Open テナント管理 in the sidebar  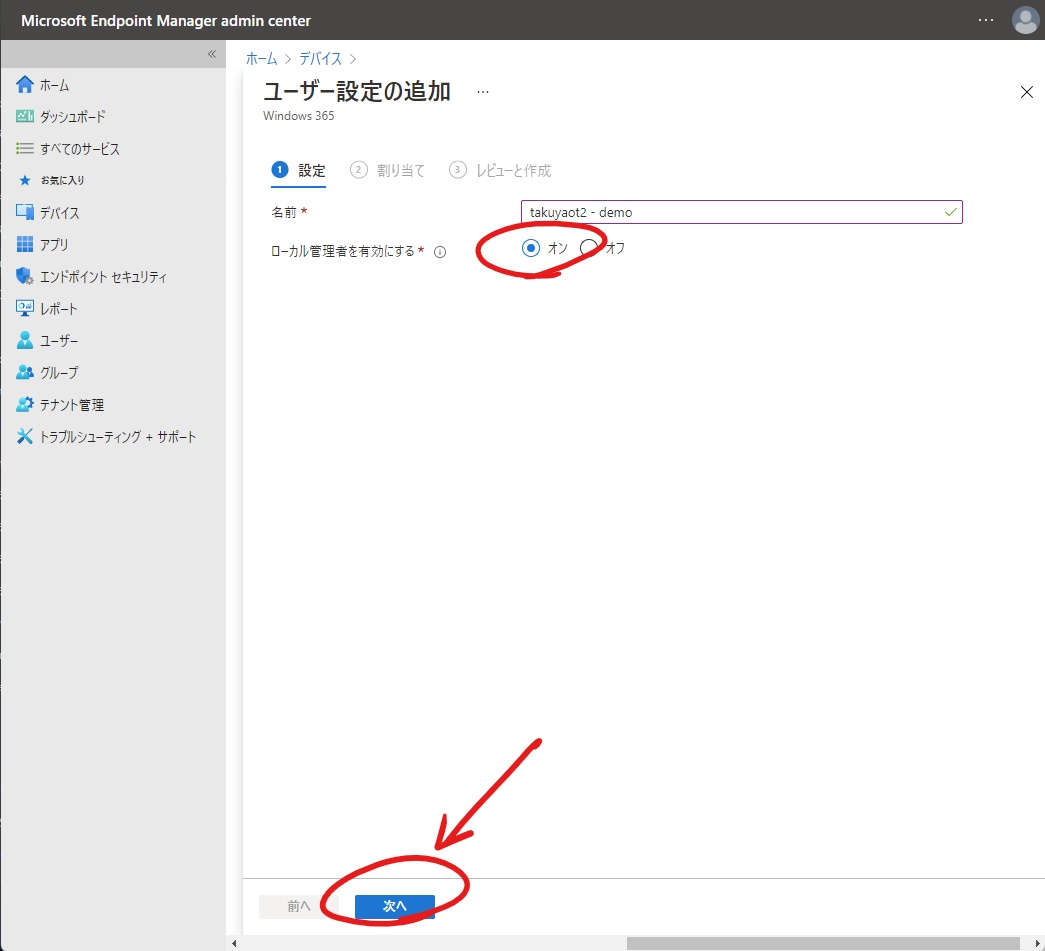pyautogui.click(x=72, y=405)
